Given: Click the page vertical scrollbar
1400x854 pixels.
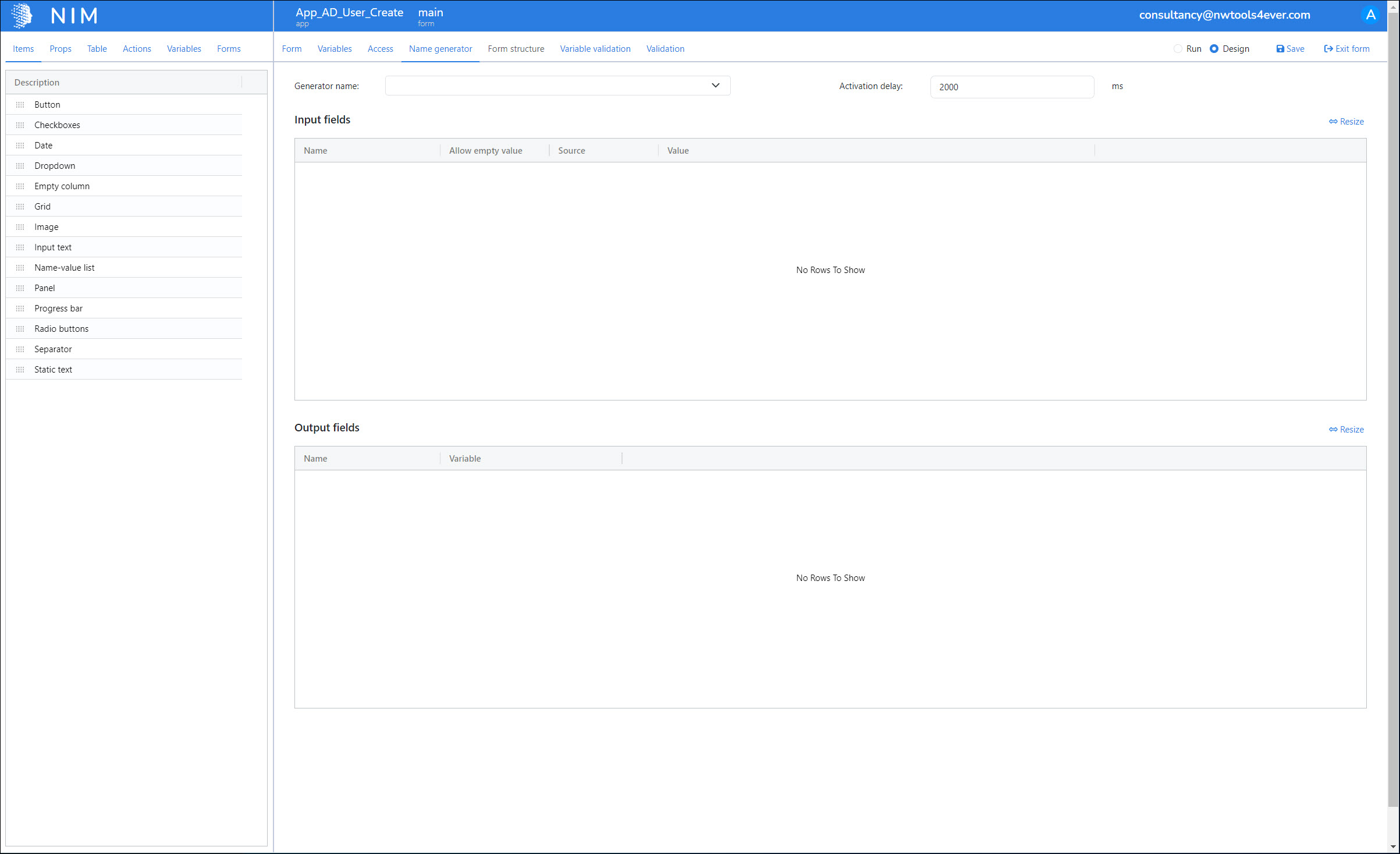Looking at the screenshot, I should click(x=1393, y=407).
